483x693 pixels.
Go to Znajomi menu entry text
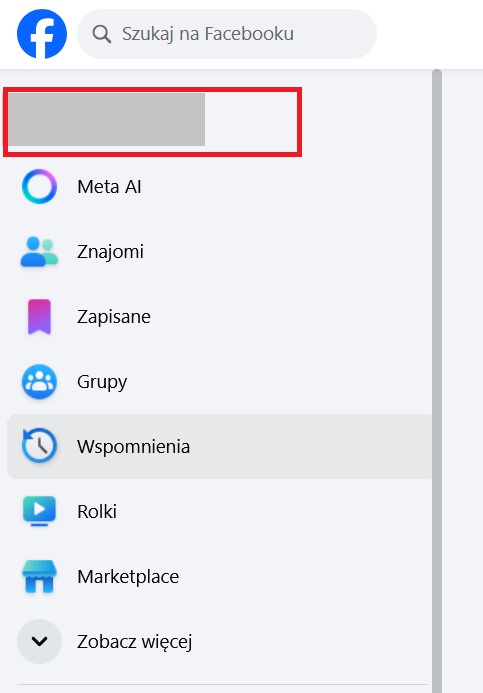pyautogui.click(x=110, y=252)
